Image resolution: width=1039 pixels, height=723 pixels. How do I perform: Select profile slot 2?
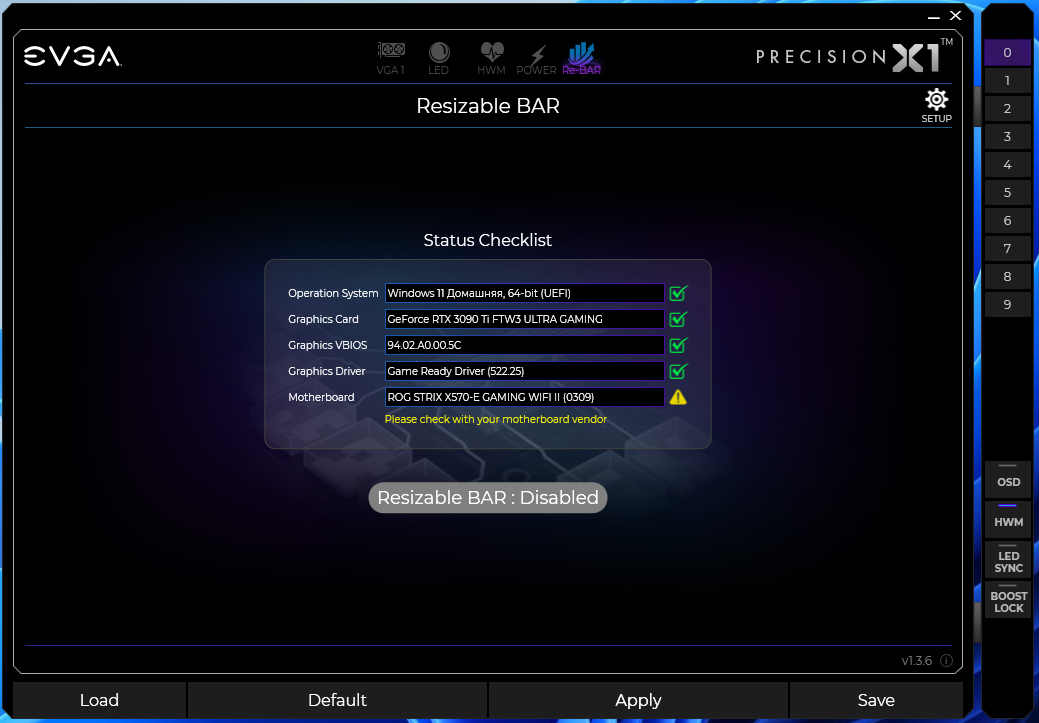pyautogui.click(x=1007, y=108)
